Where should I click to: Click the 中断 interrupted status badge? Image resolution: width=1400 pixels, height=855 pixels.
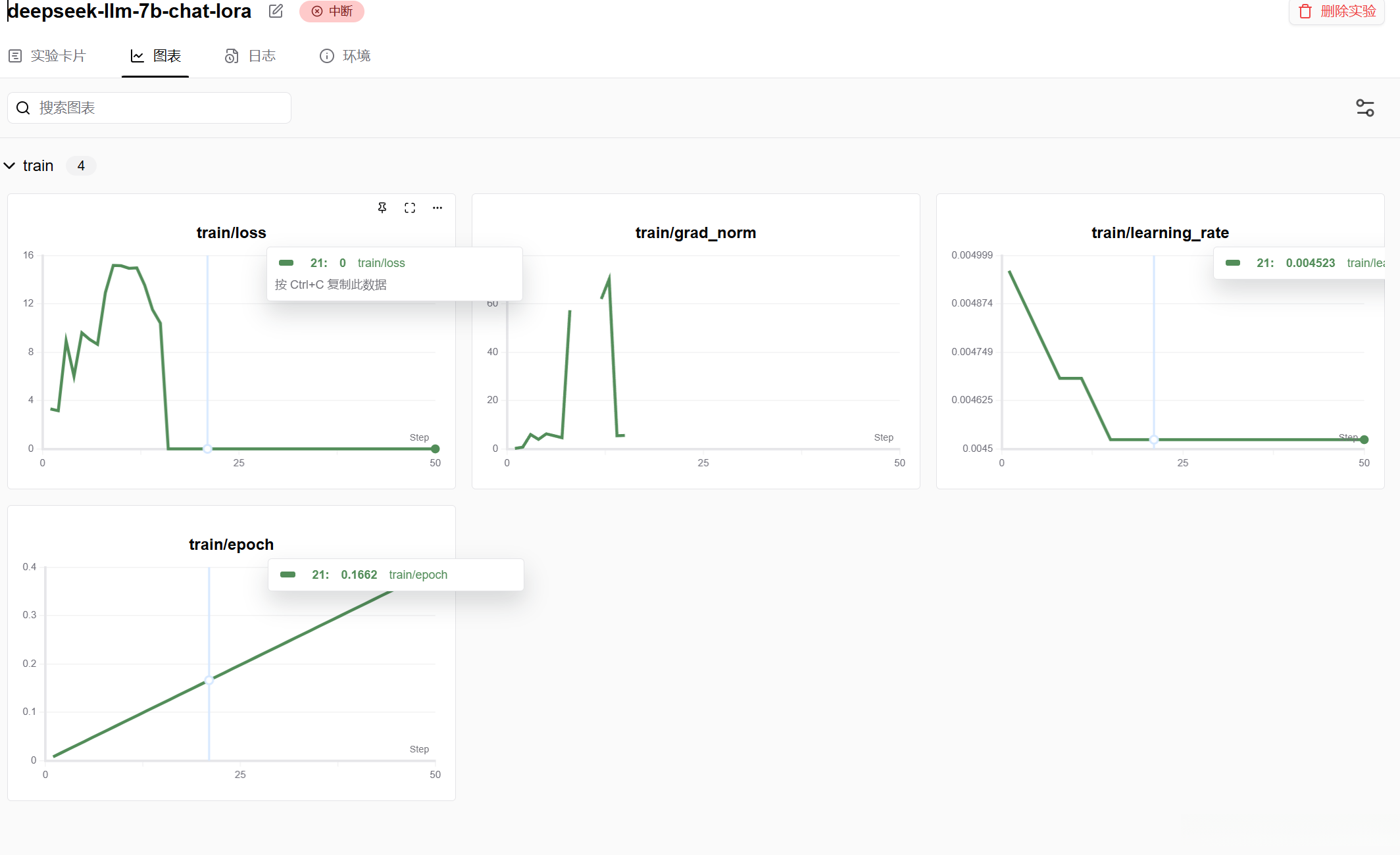point(332,11)
